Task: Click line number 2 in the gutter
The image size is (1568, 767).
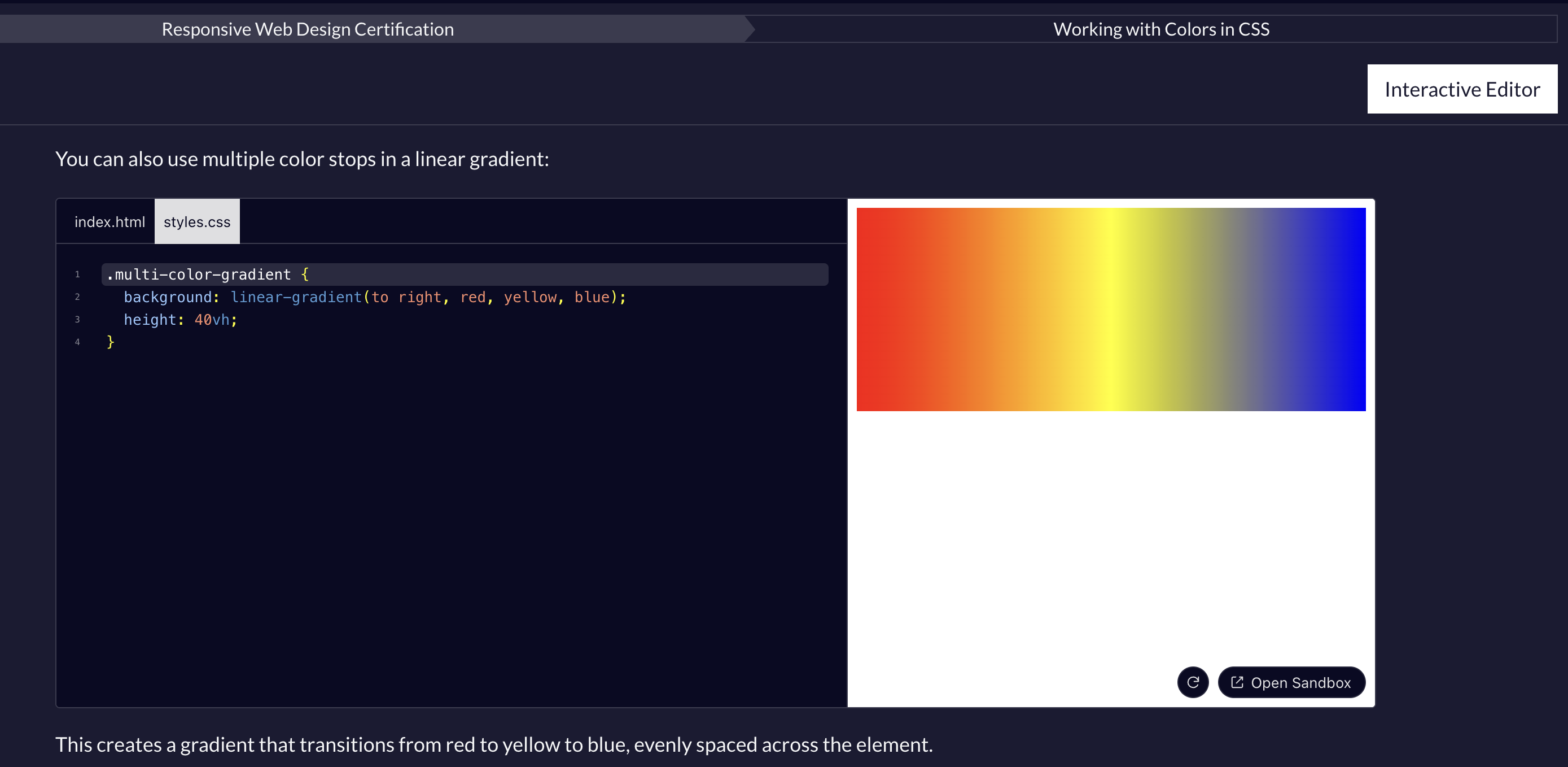Action: (x=77, y=297)
